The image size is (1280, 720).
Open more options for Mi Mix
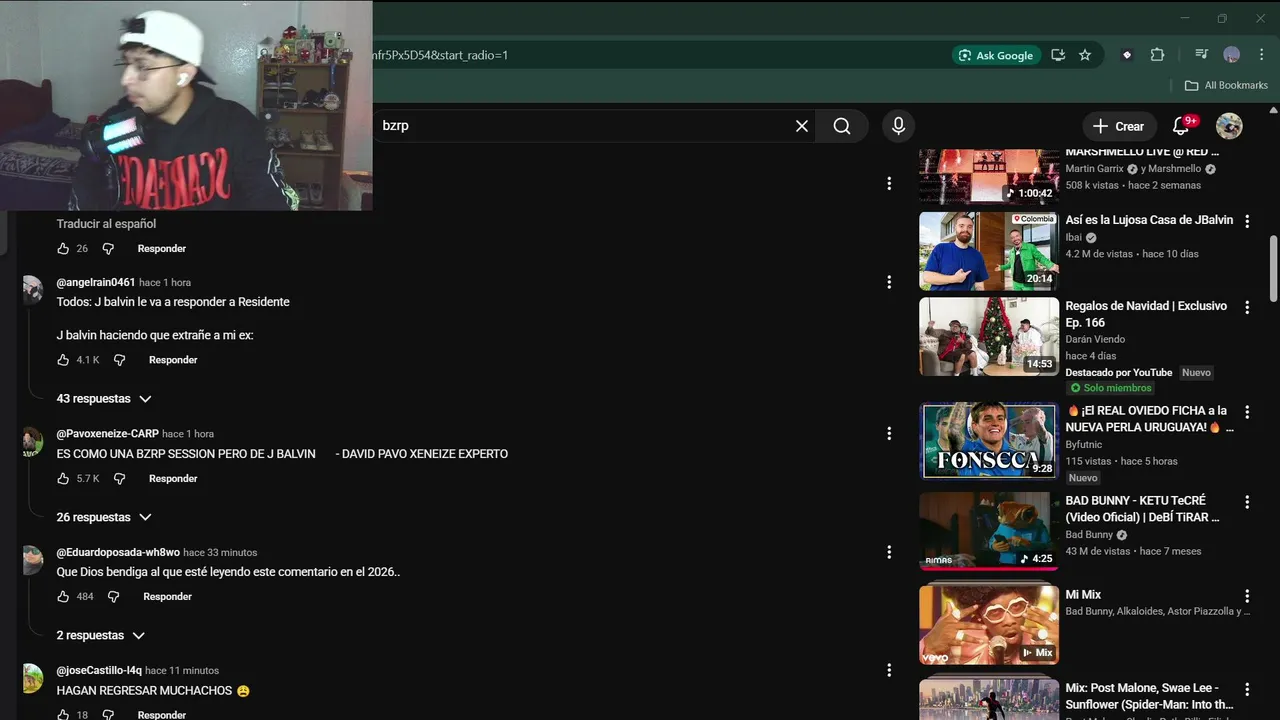pyautogui.click(x=1247, y=596)
